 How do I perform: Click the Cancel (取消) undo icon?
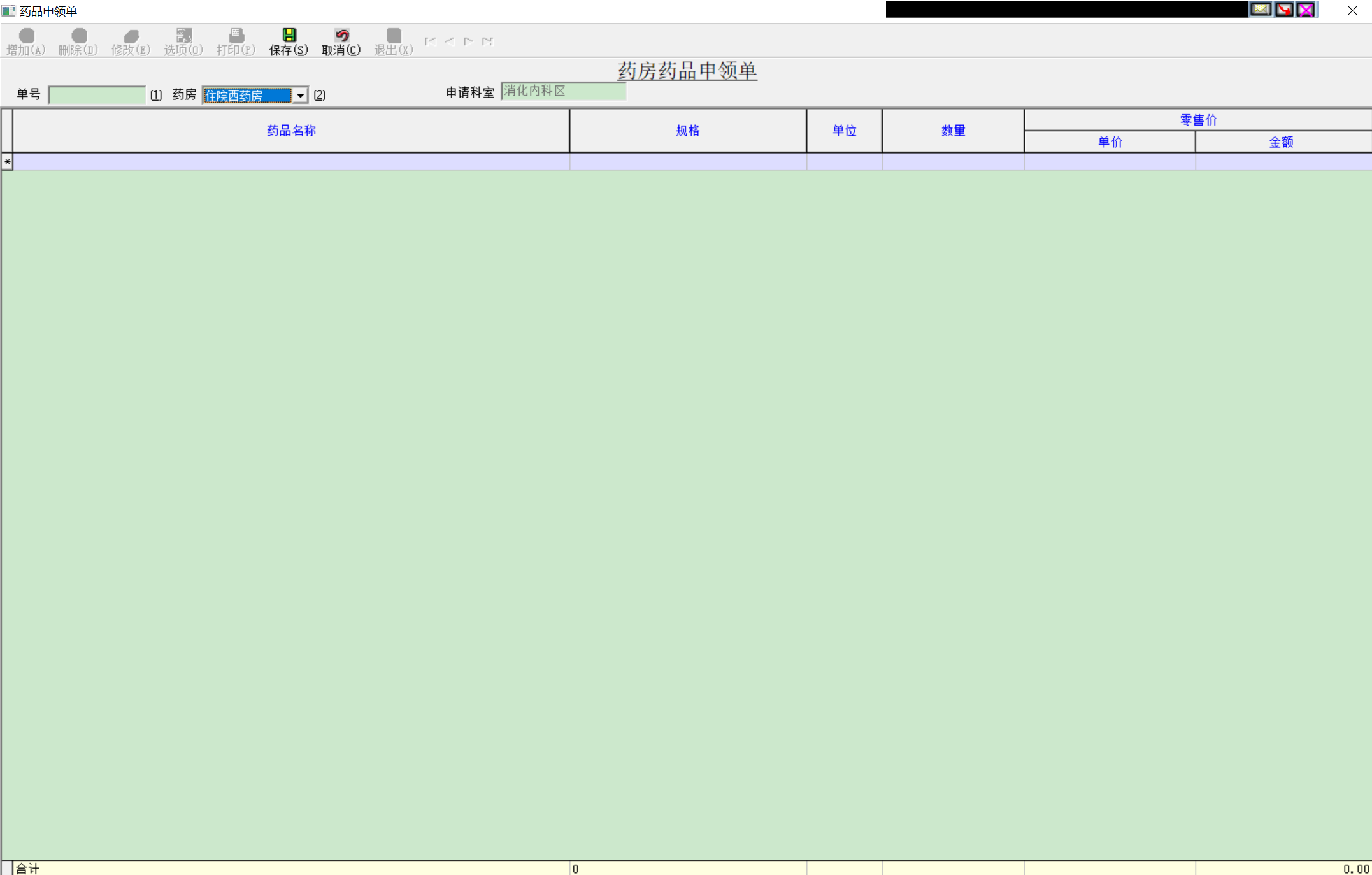click(341, 36)
